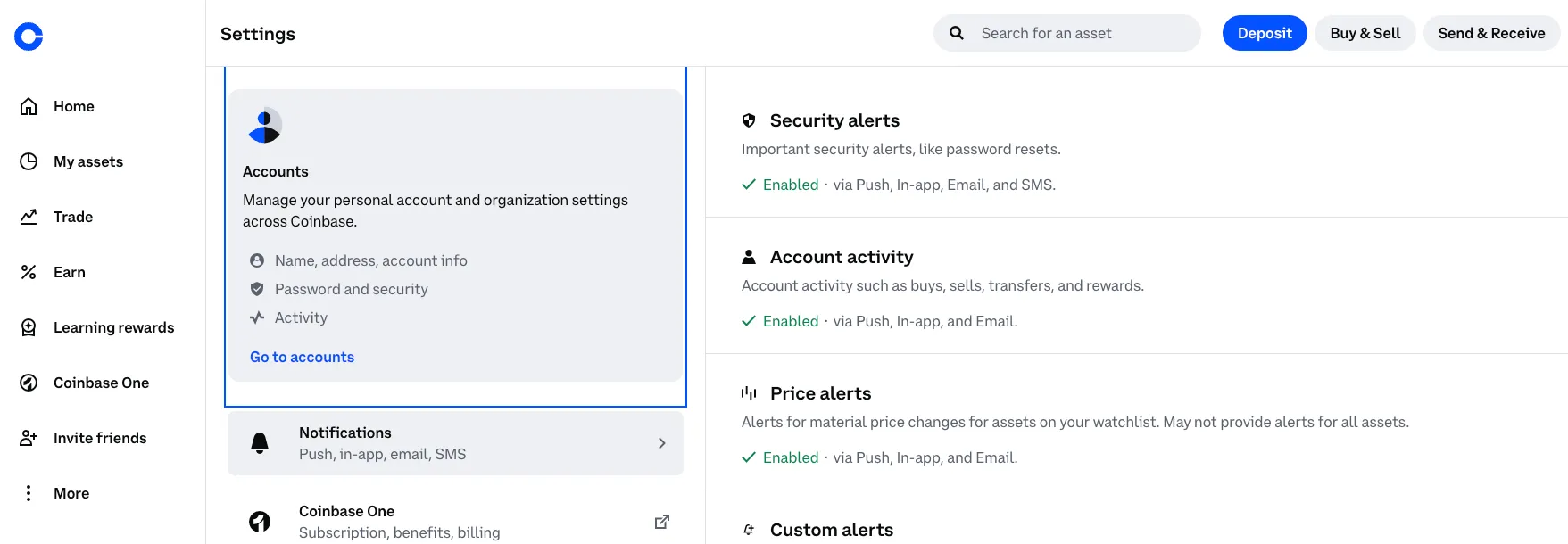The width and height of the screenshot is (1568, 544).
Task: Click the Deposit button
Action: [x=1265, y=33]
